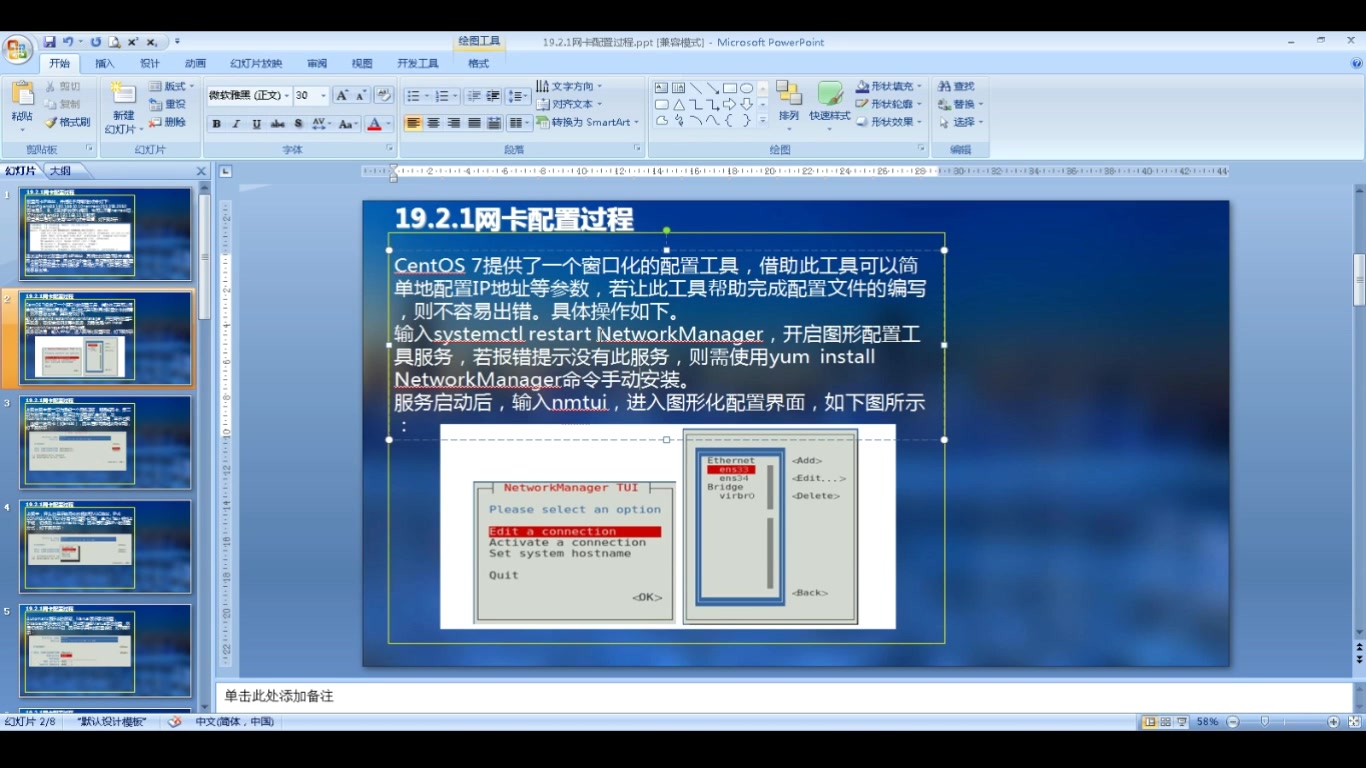Expand Align Text (对齐文本) dropdown
Viewport: 1366px width, 768px height.
tap(569, 104)
